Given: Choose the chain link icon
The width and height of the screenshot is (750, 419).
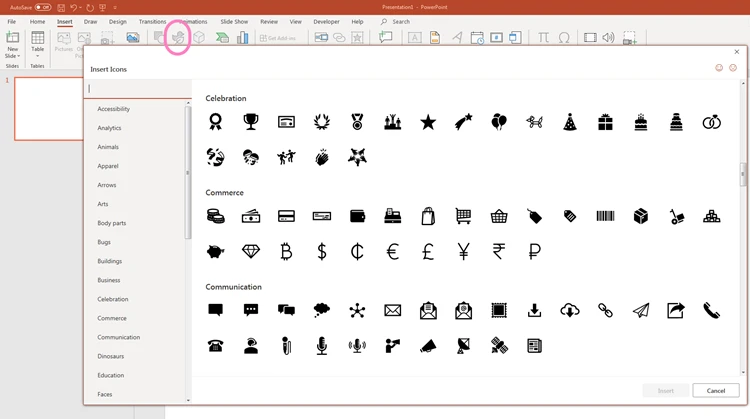Looking at the screenshot, I should coord(605,311).
